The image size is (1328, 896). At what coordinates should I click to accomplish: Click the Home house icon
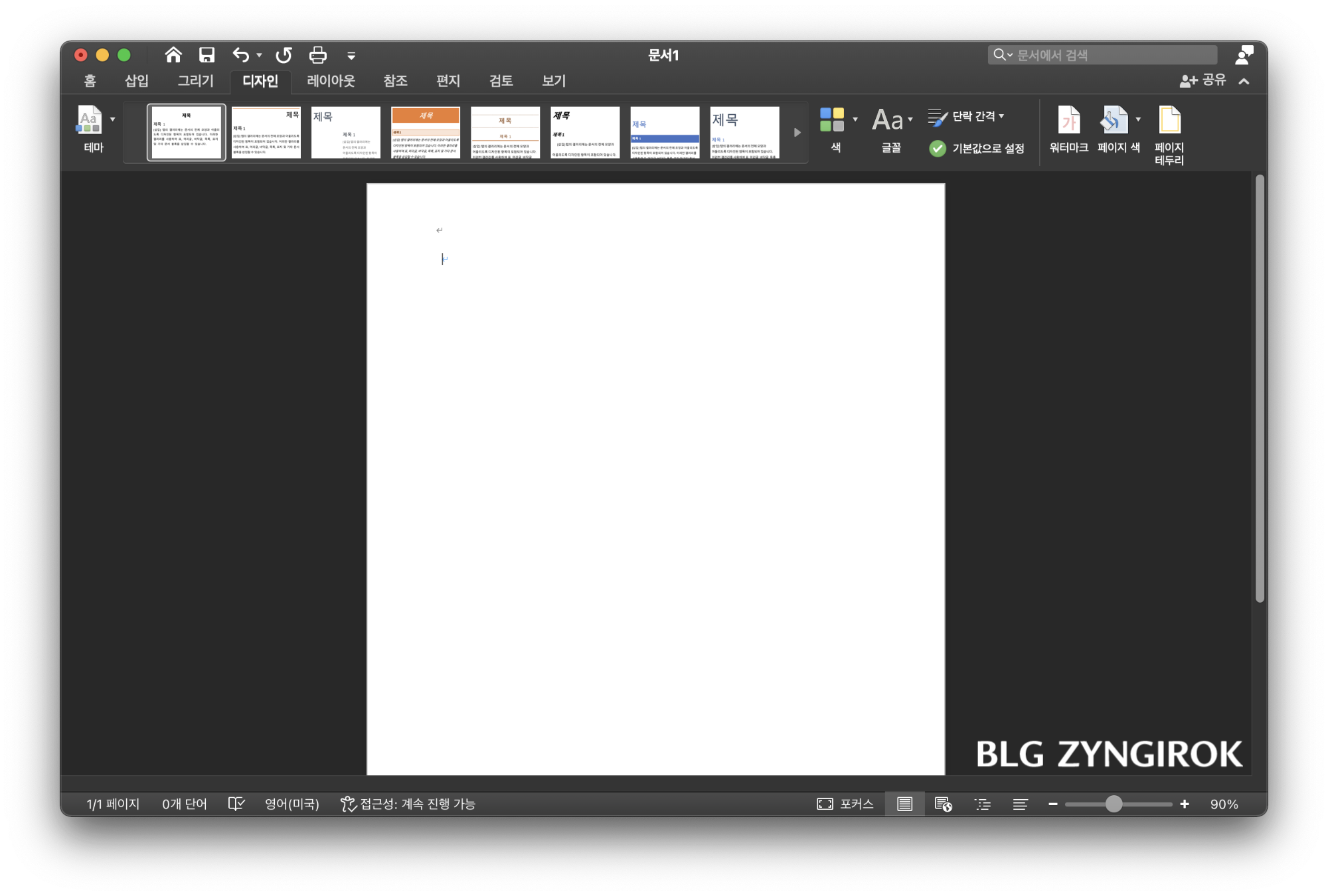point(173,55)
